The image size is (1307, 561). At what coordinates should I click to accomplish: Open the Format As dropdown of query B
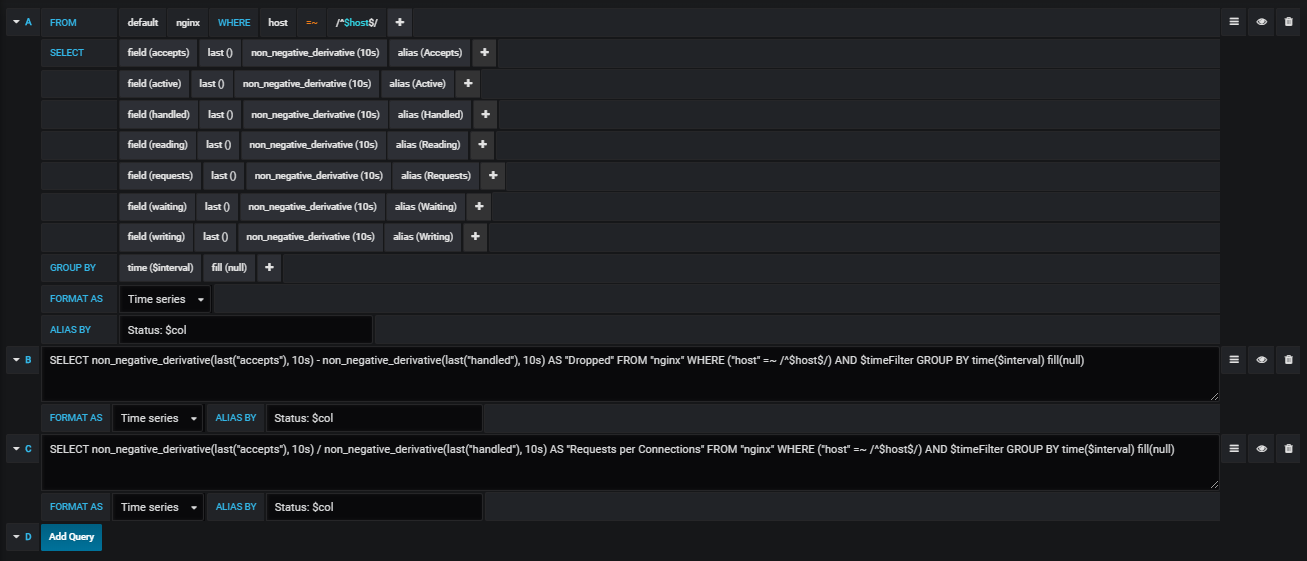pos(157,418)
